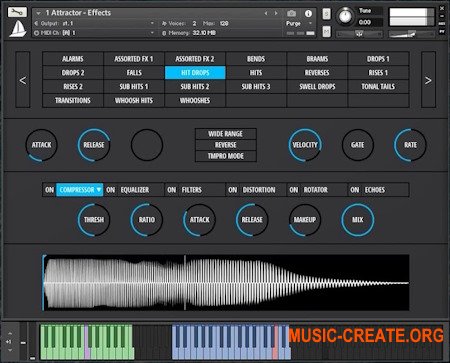
Task: Select the BRAAMS category
Action: coord(317,59)
